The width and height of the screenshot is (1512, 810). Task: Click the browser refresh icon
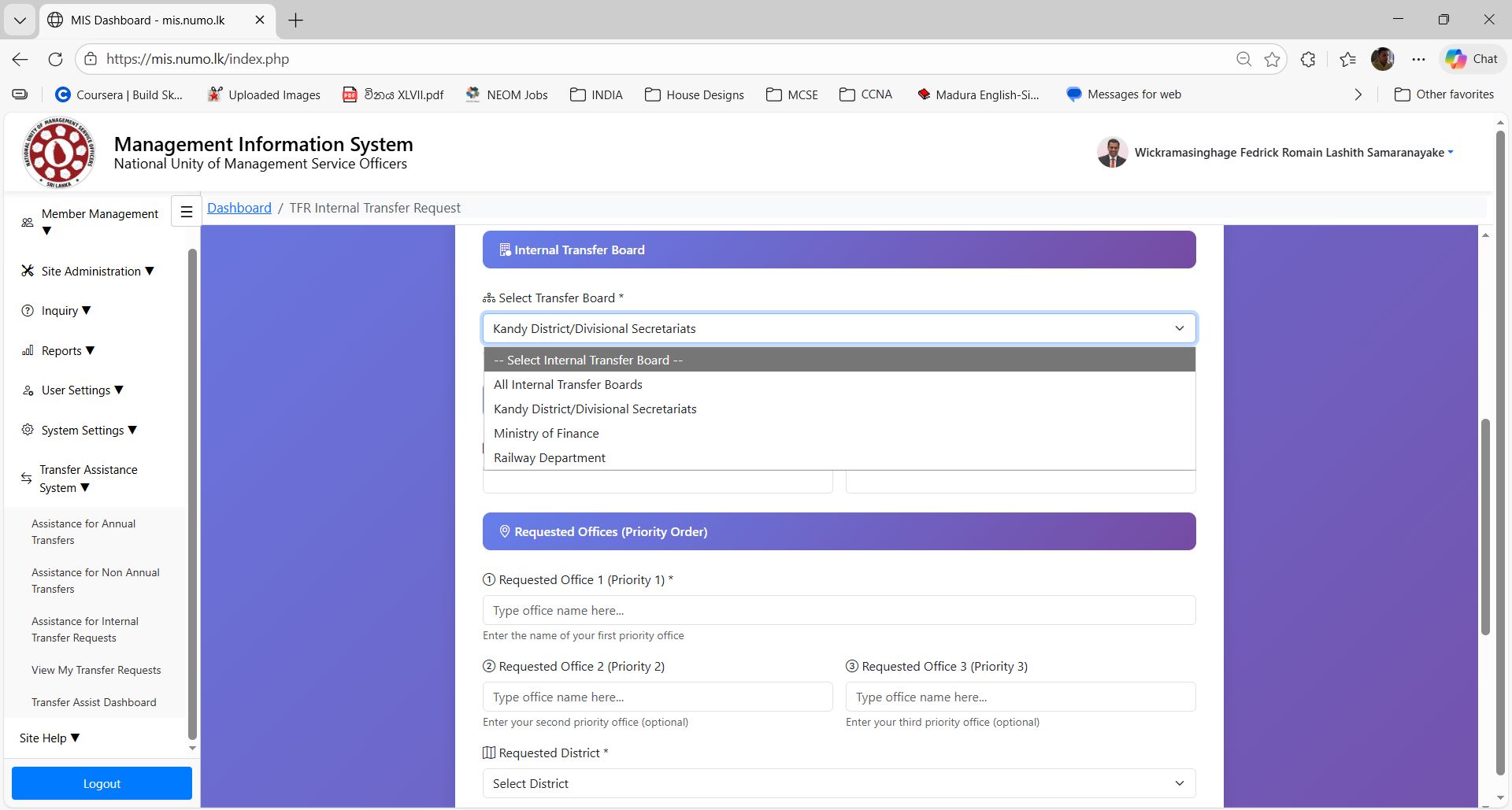pyautogui.click(x=55, y=59)
